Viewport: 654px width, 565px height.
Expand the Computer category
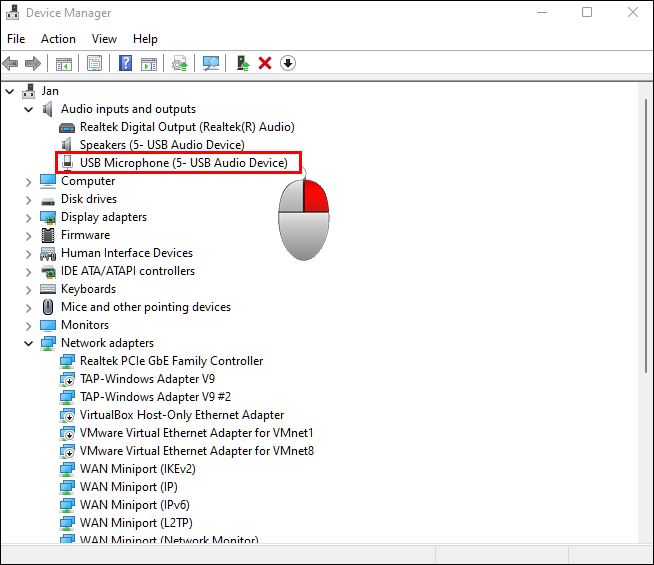click(28, 182)
